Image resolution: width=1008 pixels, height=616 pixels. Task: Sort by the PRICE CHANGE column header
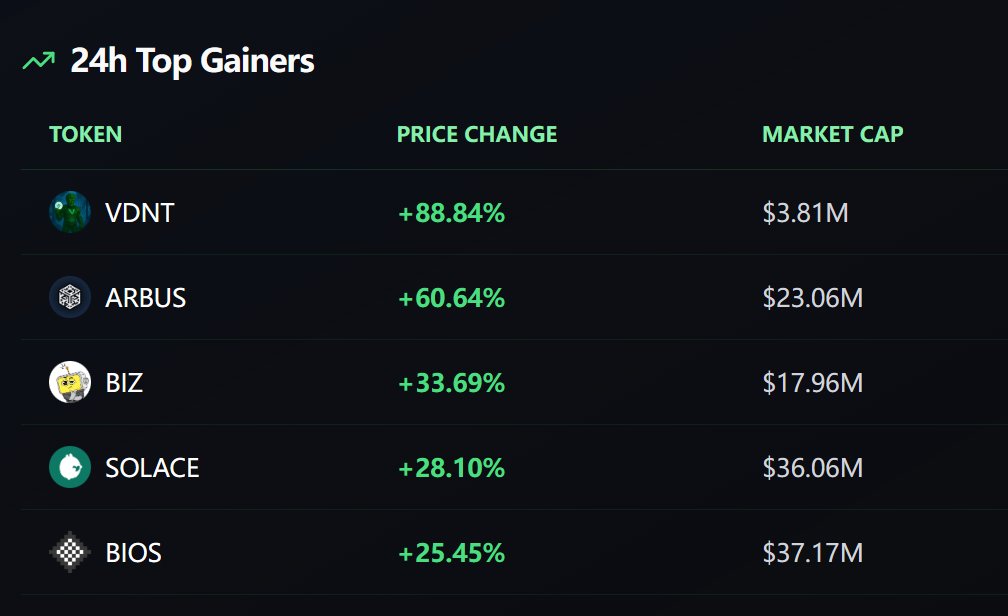tap(477, 134)
